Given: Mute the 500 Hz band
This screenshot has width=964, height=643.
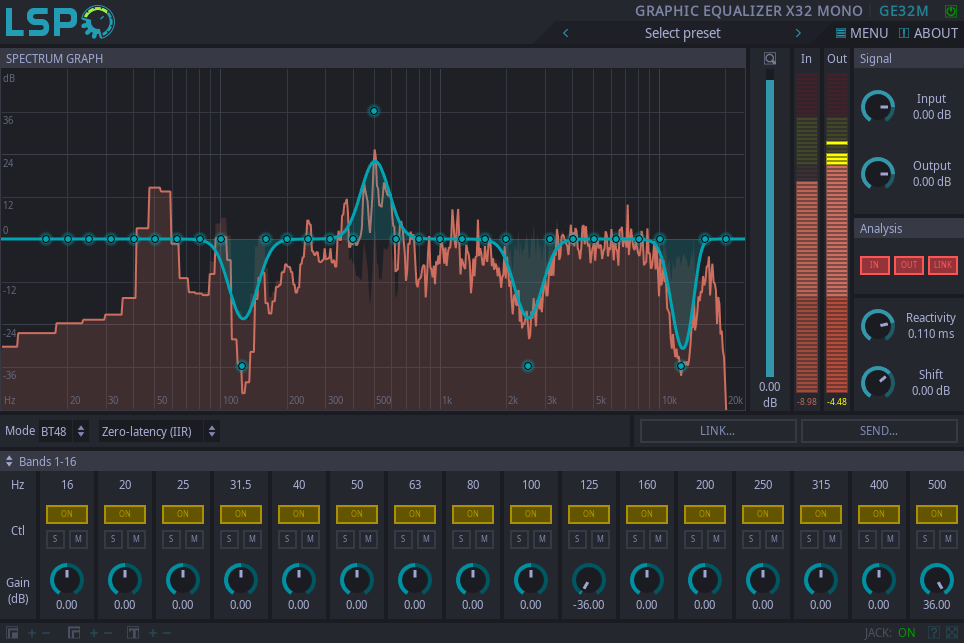Looking at the screenshot, I should click(948, 540).
